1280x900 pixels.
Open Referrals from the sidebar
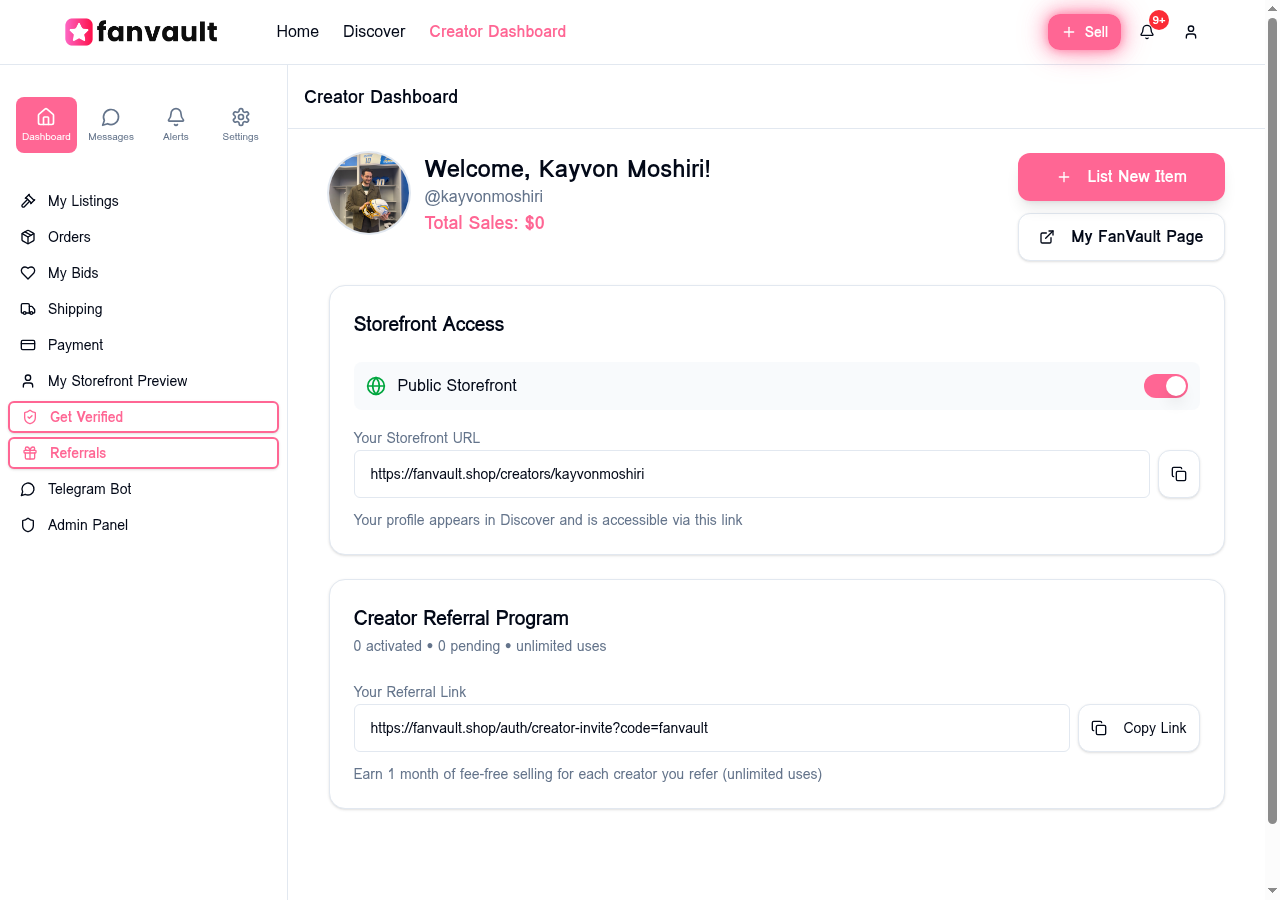[x=143, y=453]
